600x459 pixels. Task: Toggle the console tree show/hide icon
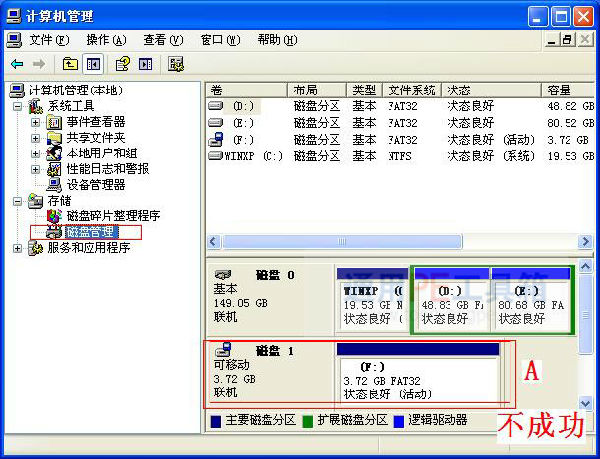pyautogui.click(x=93, y=64)
